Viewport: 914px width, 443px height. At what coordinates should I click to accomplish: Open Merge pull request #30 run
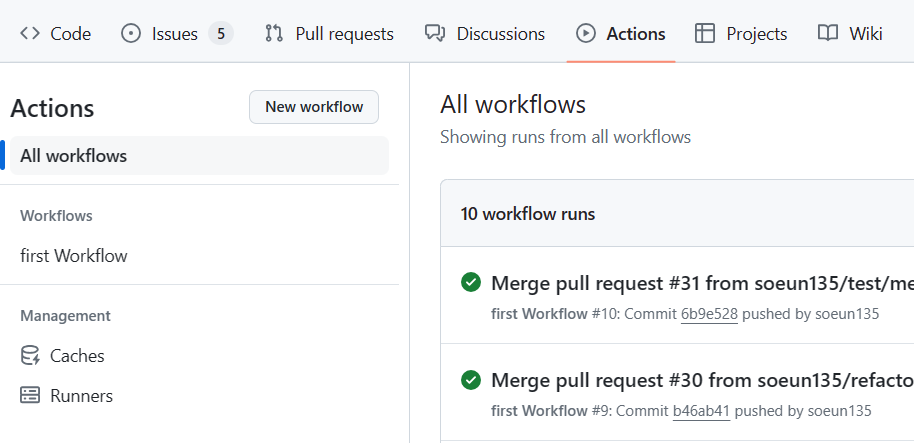point(702,381)
